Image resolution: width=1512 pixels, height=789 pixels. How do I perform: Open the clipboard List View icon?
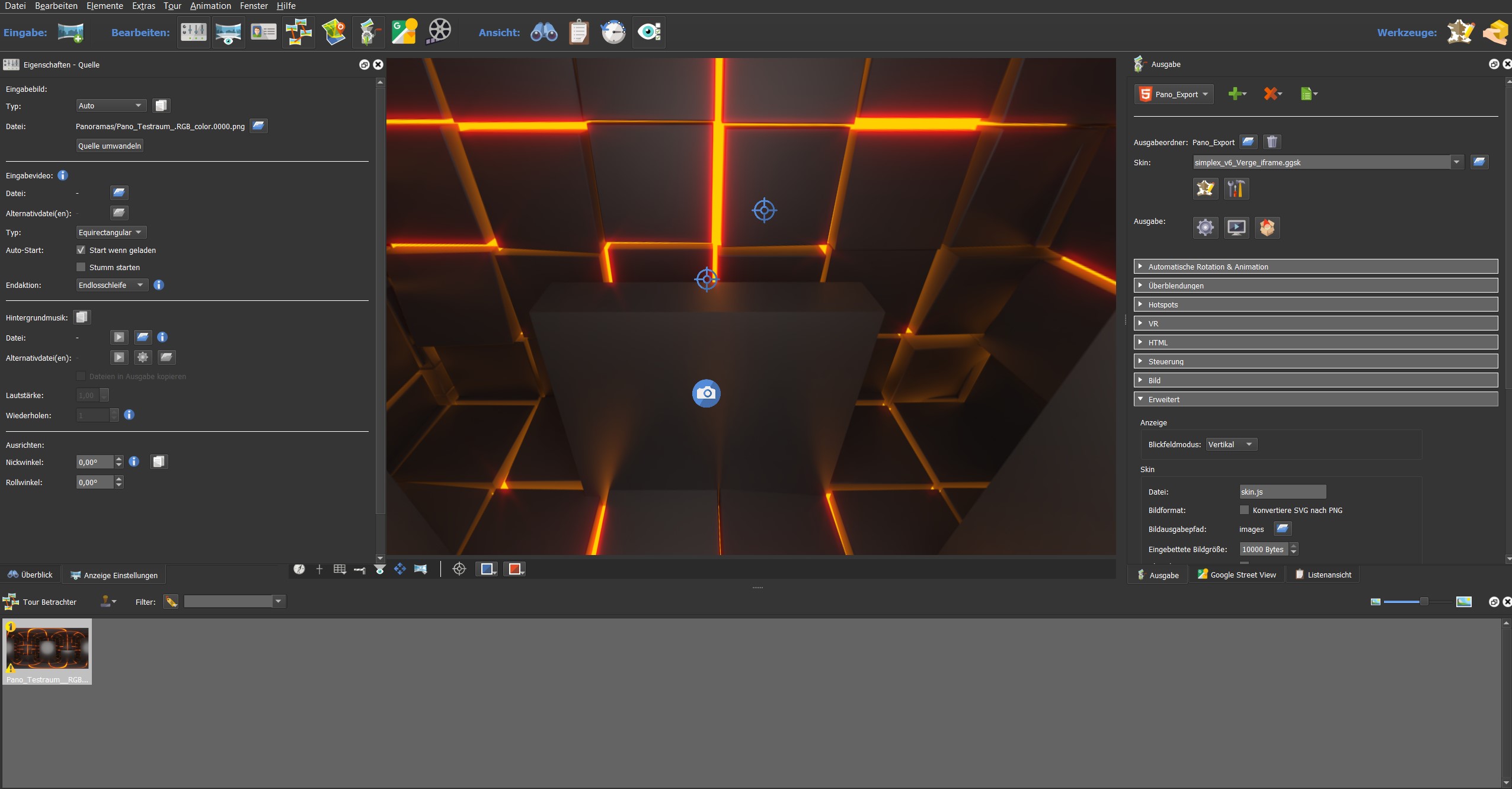point(578,32)
